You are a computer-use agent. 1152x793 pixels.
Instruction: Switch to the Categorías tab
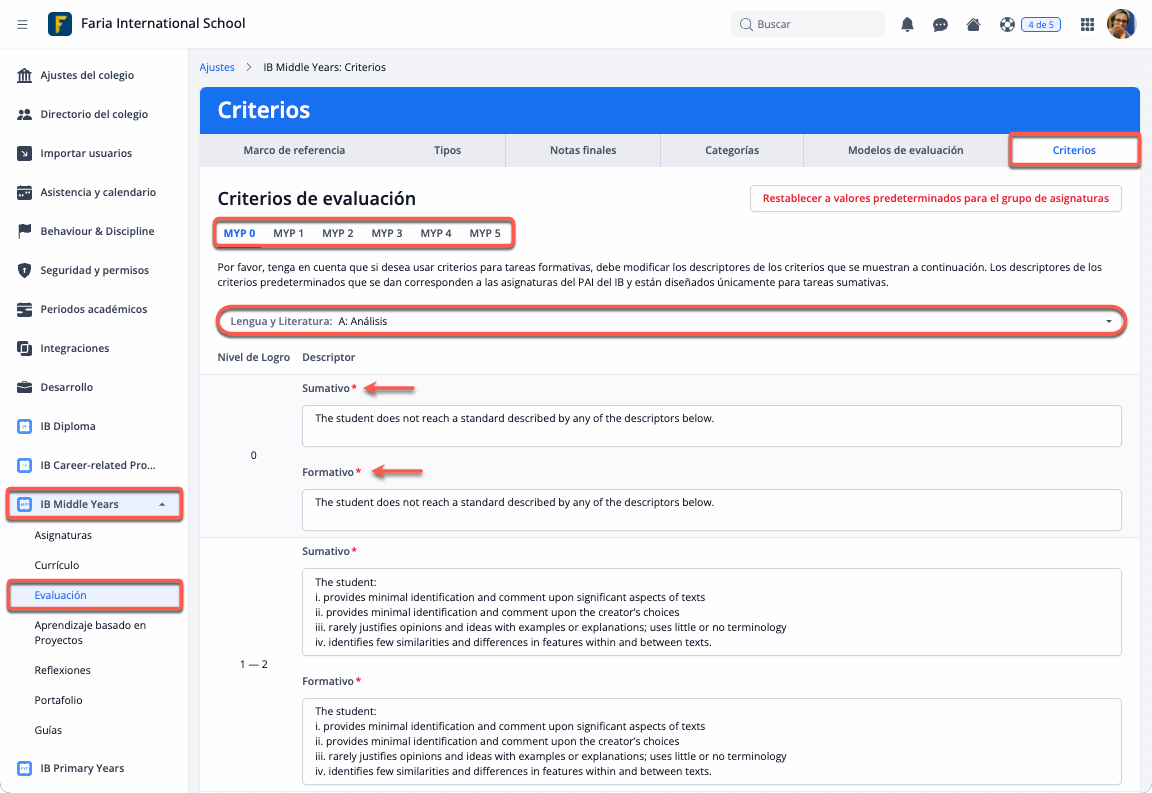tap(731, 150)
